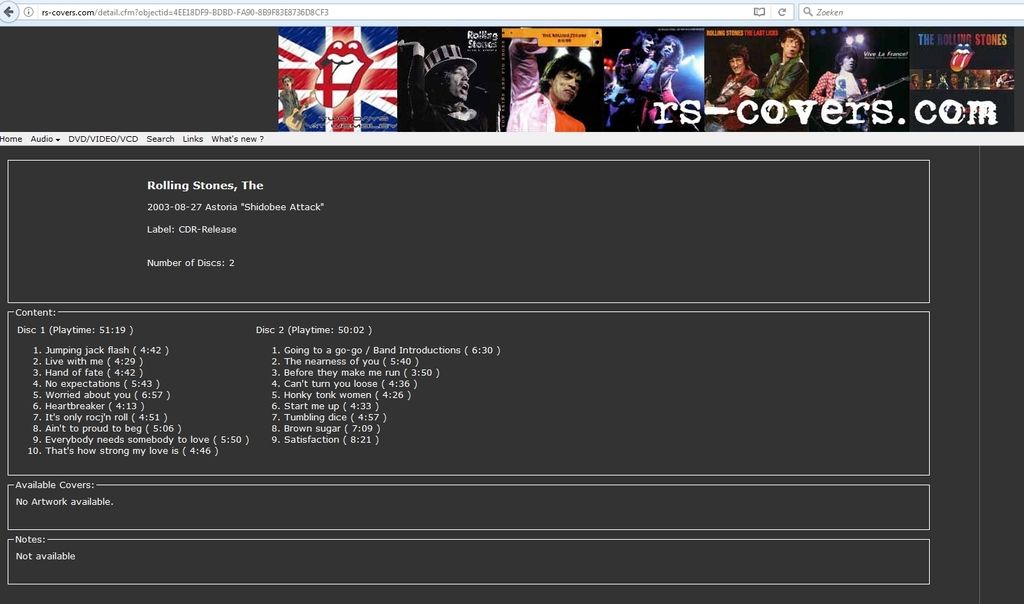The width and height of the screenshot is (1024, 604).
Task: Focus the Zoeken search field
Action: pos(914,12)
